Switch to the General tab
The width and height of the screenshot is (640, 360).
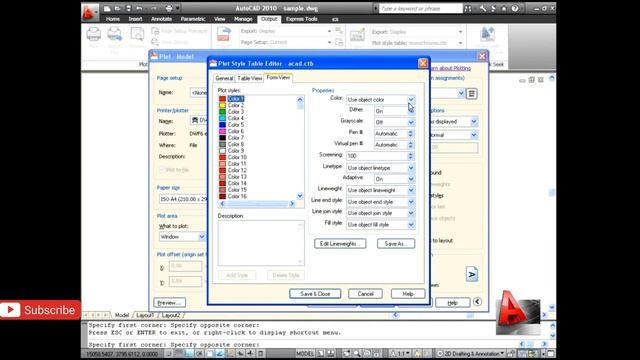point(224,78)
